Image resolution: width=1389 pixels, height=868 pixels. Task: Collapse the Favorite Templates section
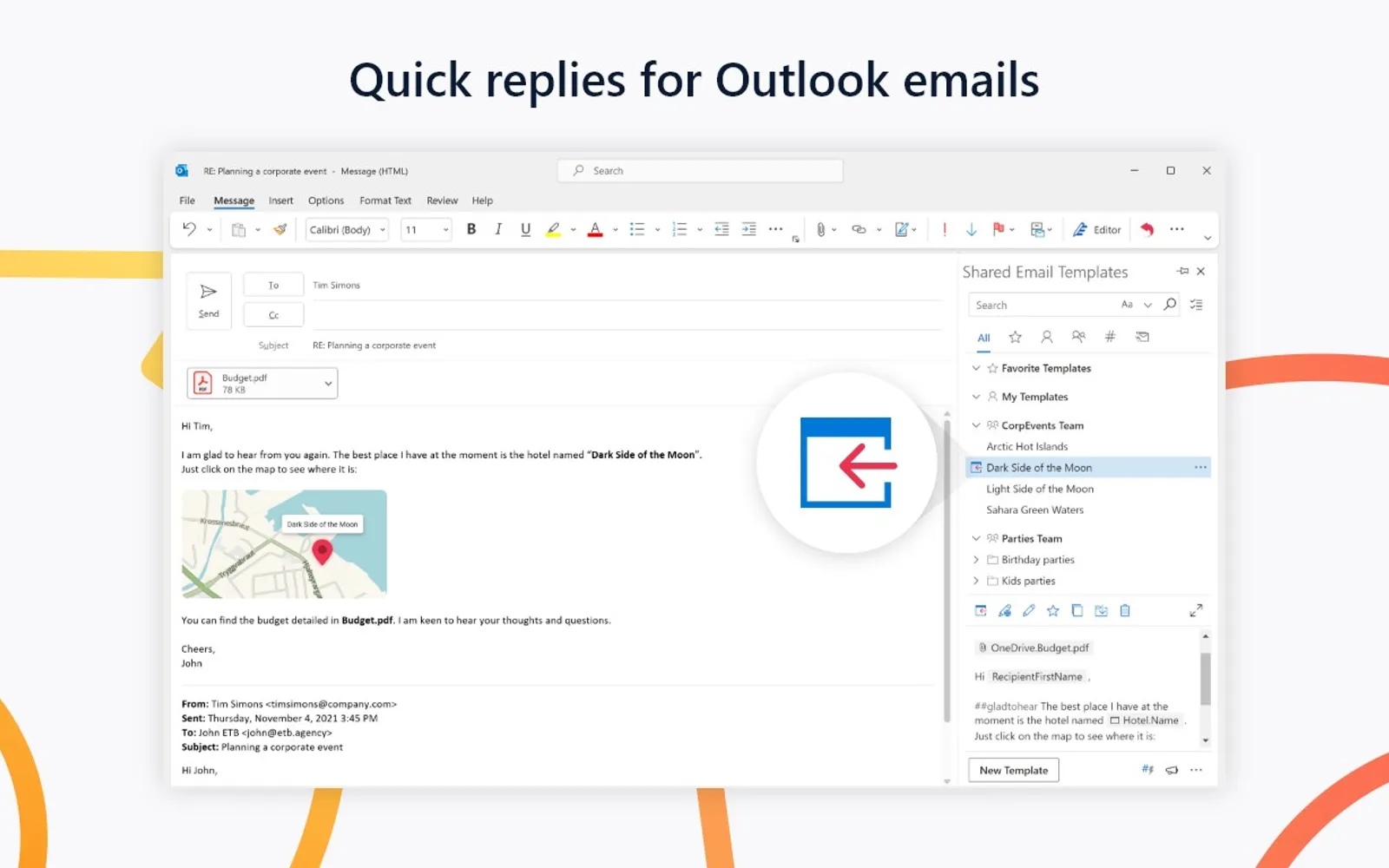point(976,368)
